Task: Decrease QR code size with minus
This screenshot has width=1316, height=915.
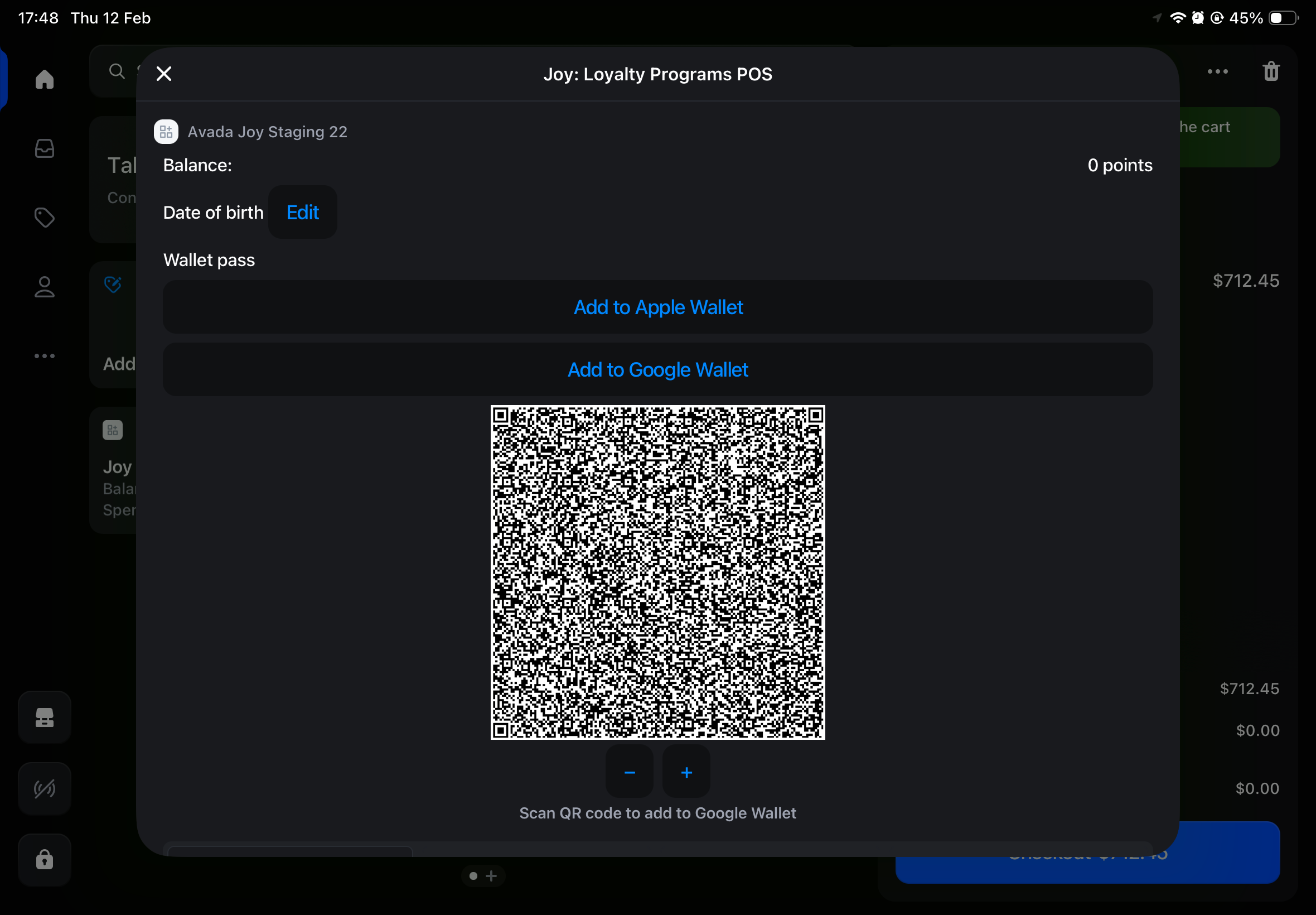Action: click(630, 772)
